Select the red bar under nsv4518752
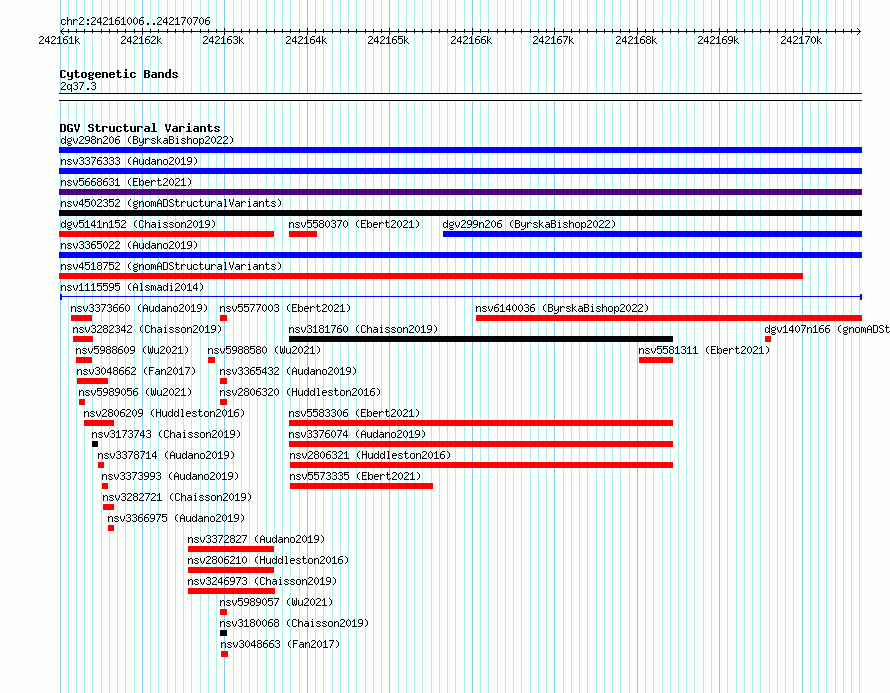 tap(431, 276)
